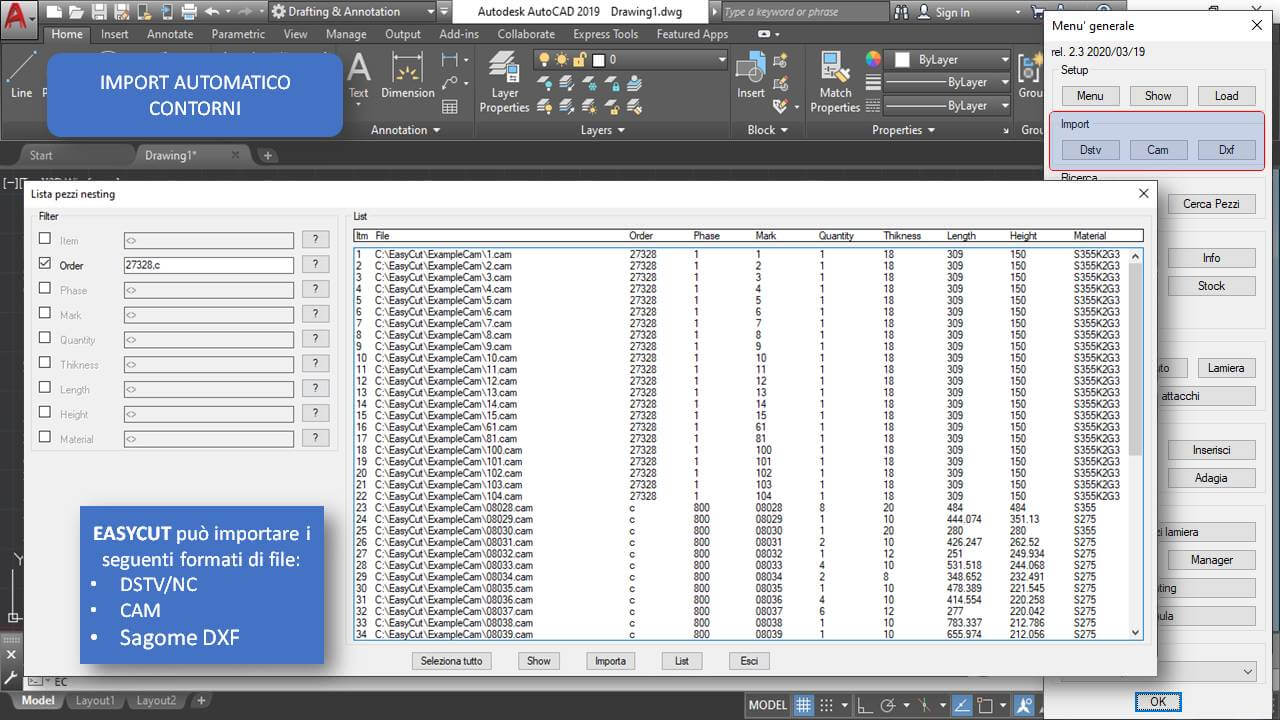Toggle ortho mode in status bar
This screenshot has height=720, width=1280.
(866, 705)
